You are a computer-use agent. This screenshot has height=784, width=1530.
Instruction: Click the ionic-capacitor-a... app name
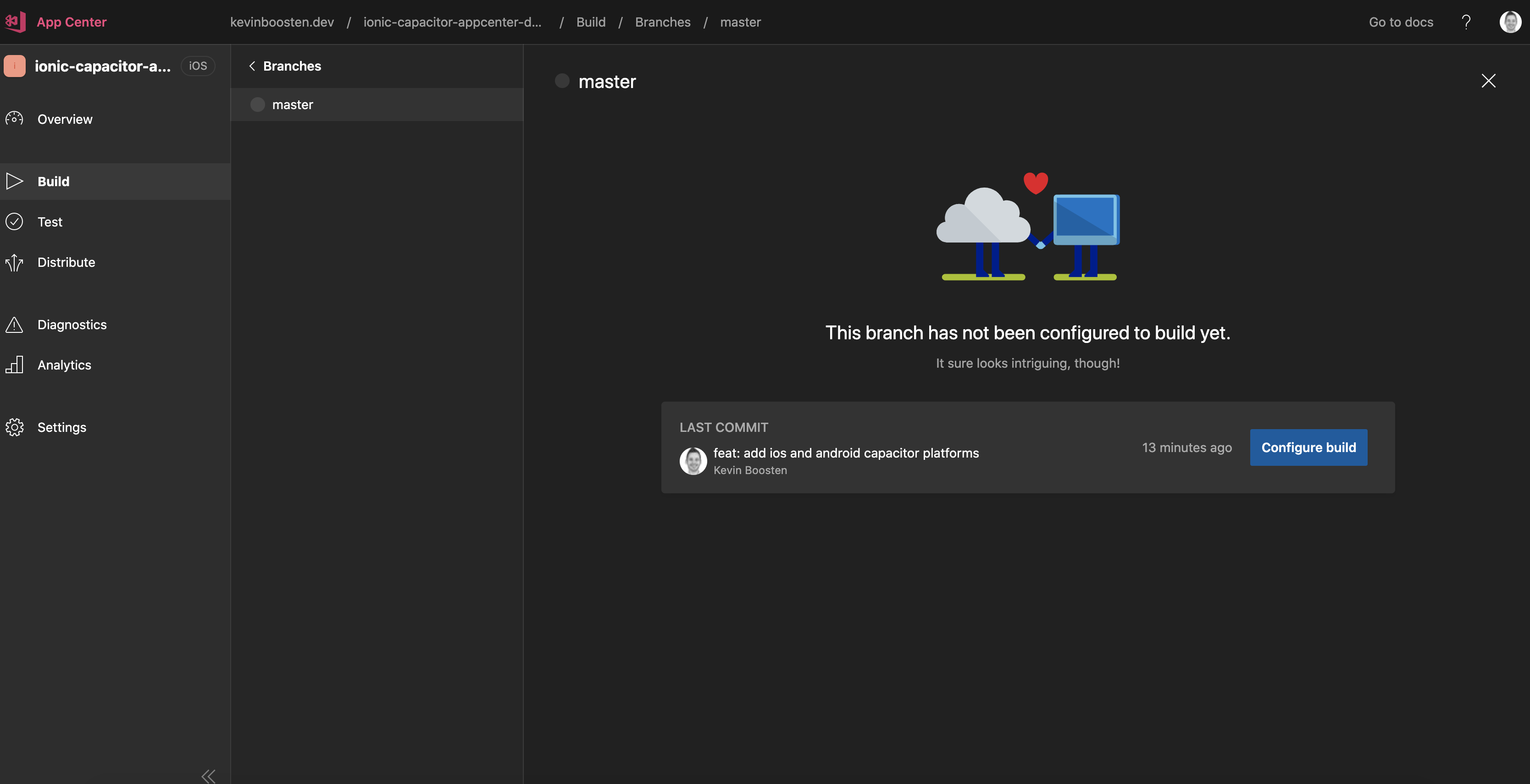(103, 66)
